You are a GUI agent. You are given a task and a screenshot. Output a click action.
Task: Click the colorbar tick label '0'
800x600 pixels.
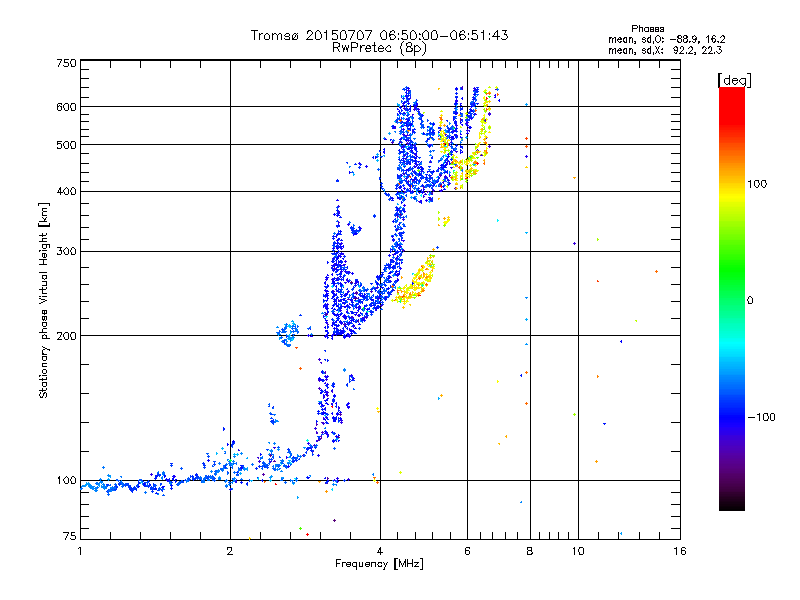pyautogui.click(x=750, y=301)
